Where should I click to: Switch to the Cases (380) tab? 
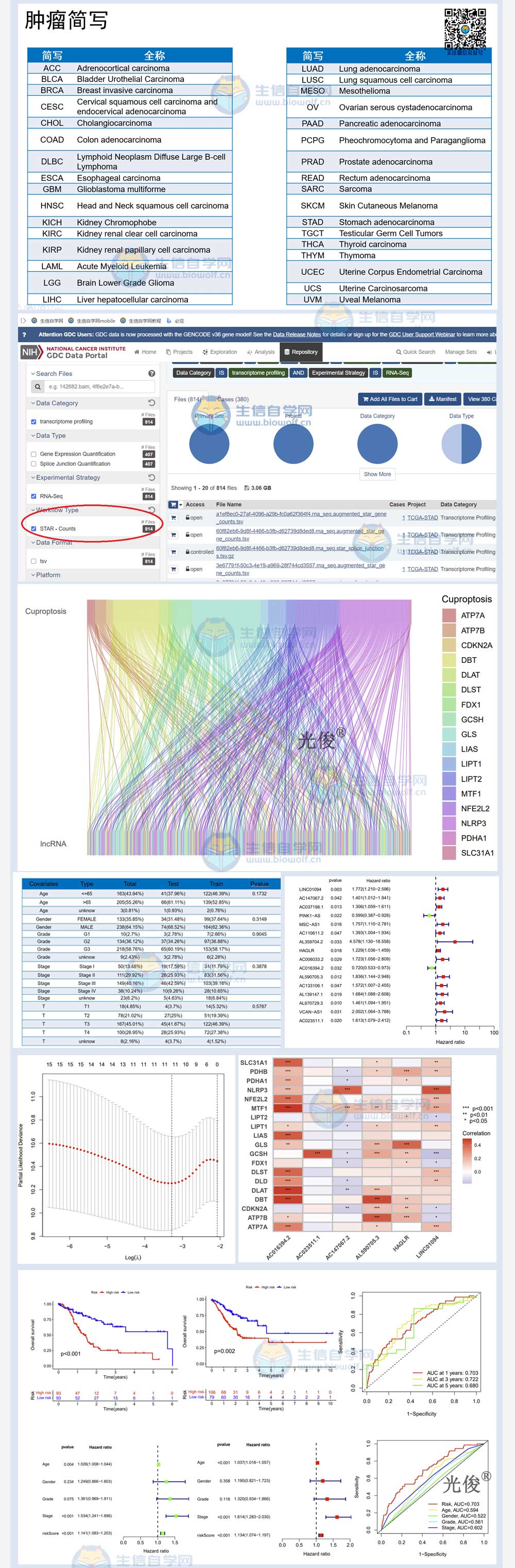coord(233,399)
